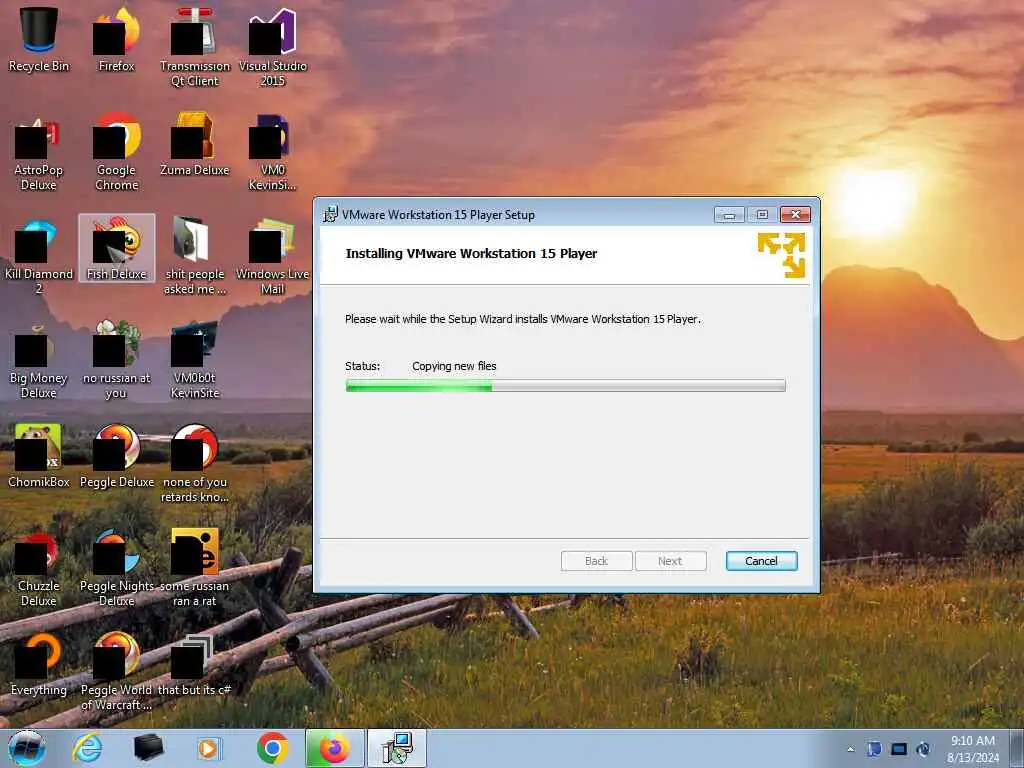
Task: Click the VMware Setup title bar icon
Action: [x=330, y=214]
